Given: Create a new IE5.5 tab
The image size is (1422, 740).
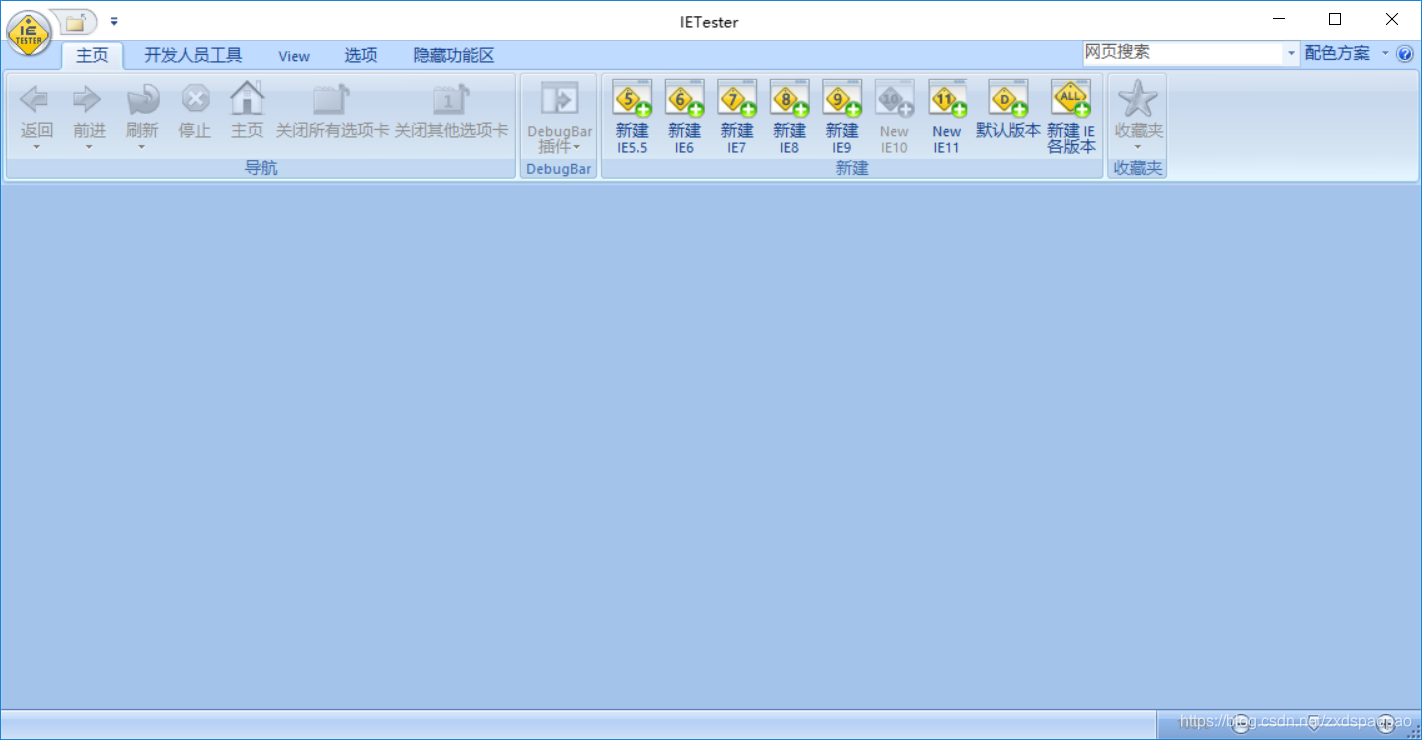Looking at the screenshot, I should (x=632, y=117).
